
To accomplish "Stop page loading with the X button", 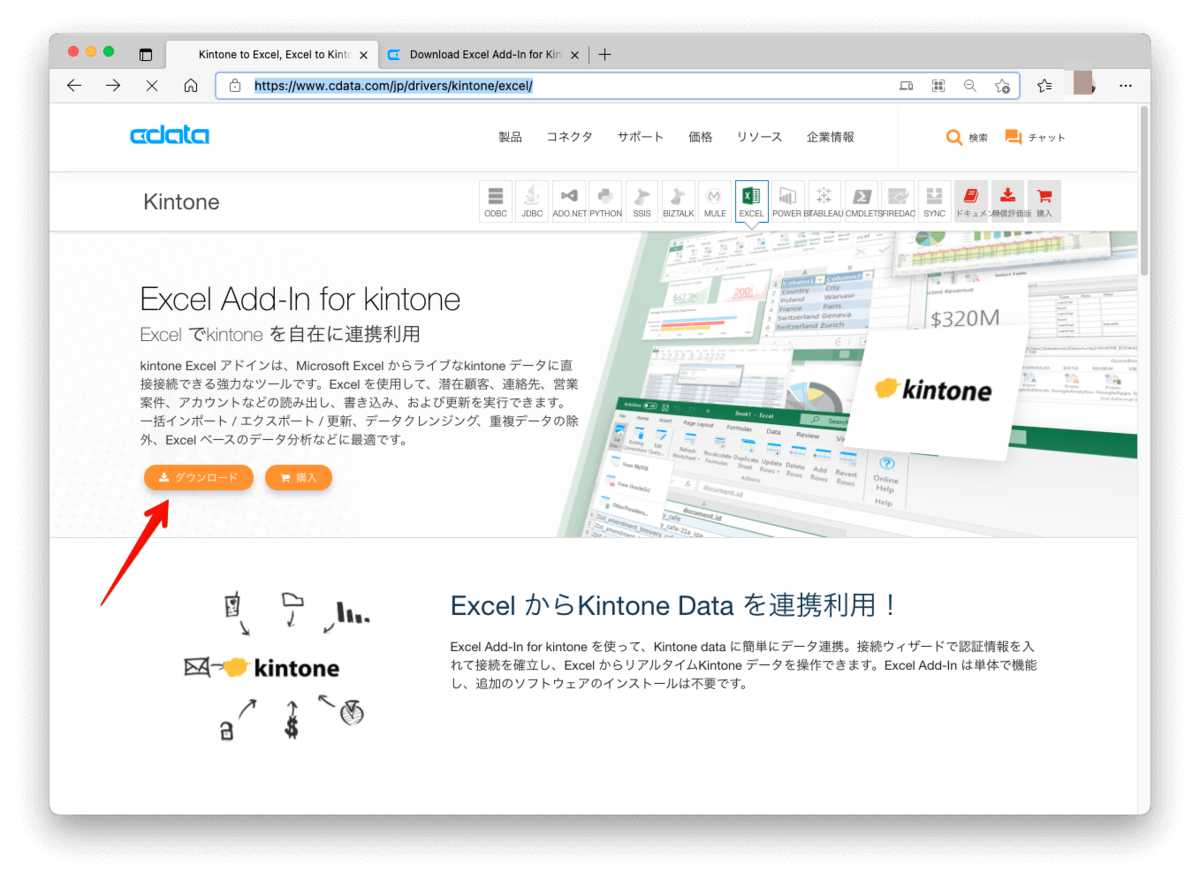I will pyautogui.click(x=152, y=86).
